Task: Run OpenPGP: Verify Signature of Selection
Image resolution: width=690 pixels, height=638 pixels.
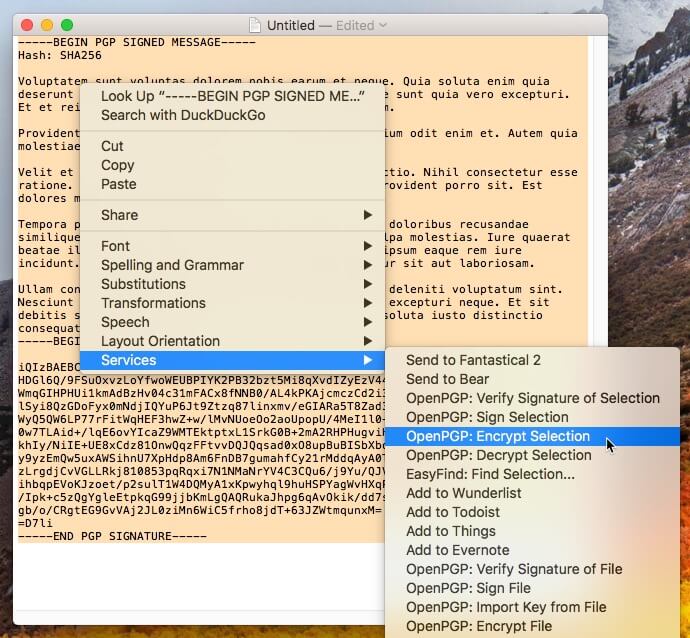Action: [532, 398]
